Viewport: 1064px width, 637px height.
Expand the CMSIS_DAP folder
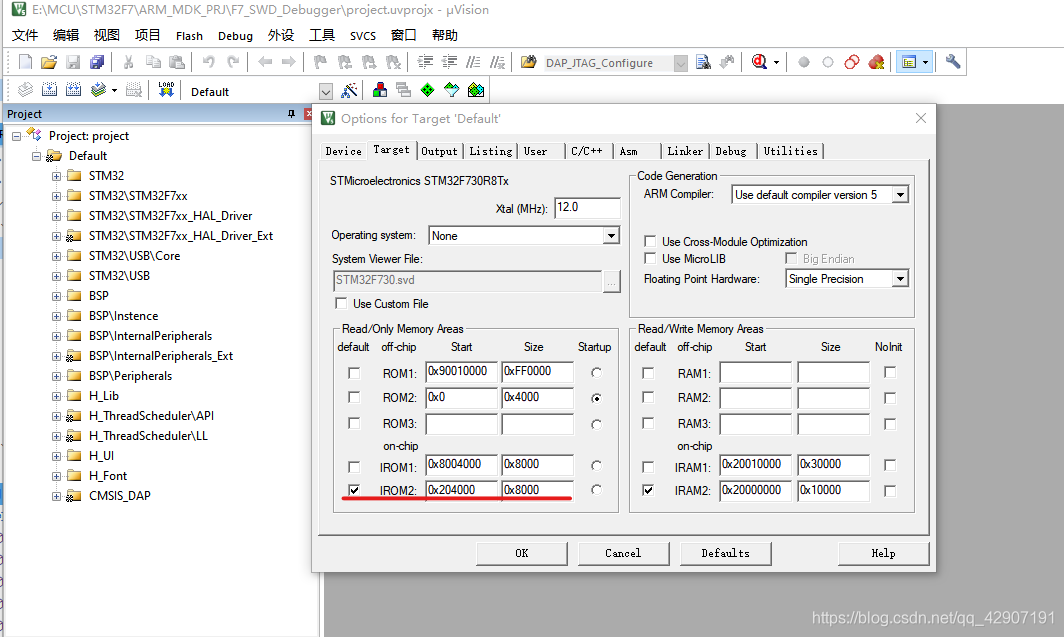(56, 497)
